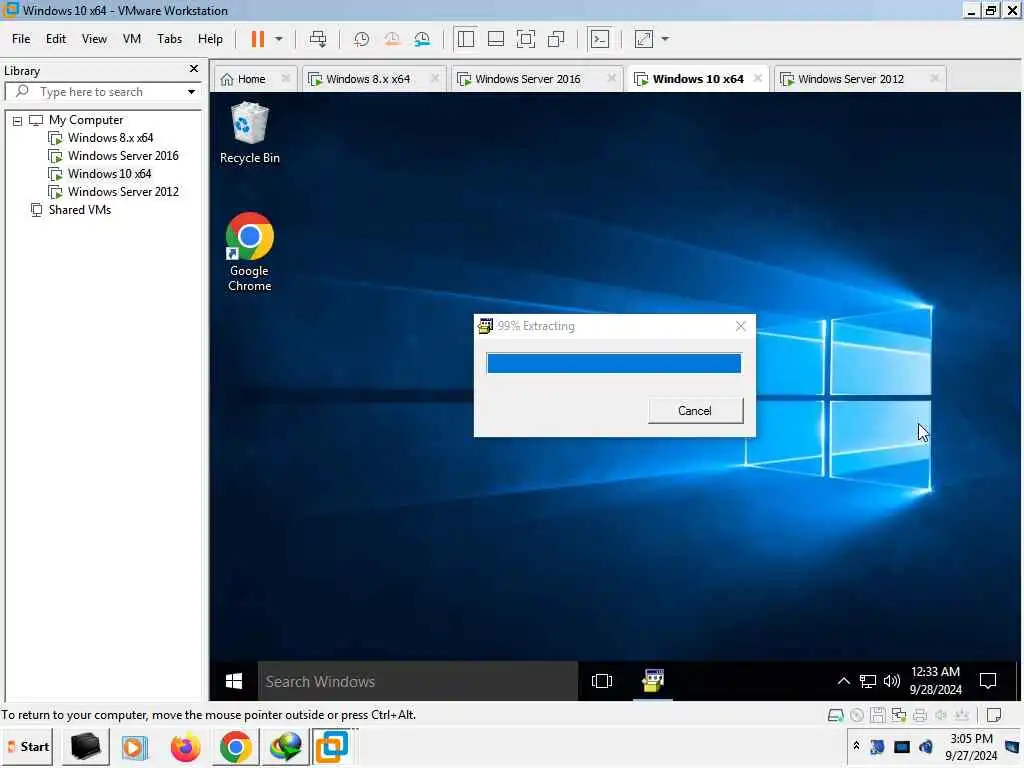Select the Google Chrome desktop shortcut
This screenshot has width=1024, height=768.
[249, 252]
